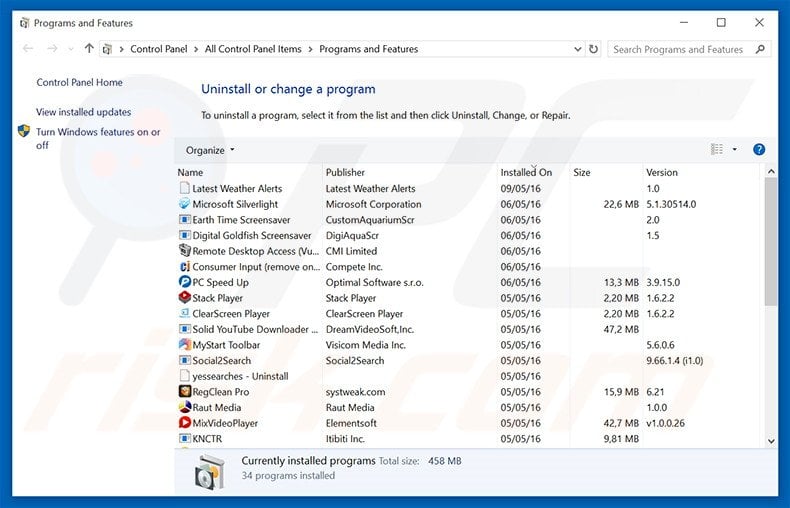790x508 pixels.
Task: Open the recent locations dropdown arrow
Action: click(x=71, y=49)
